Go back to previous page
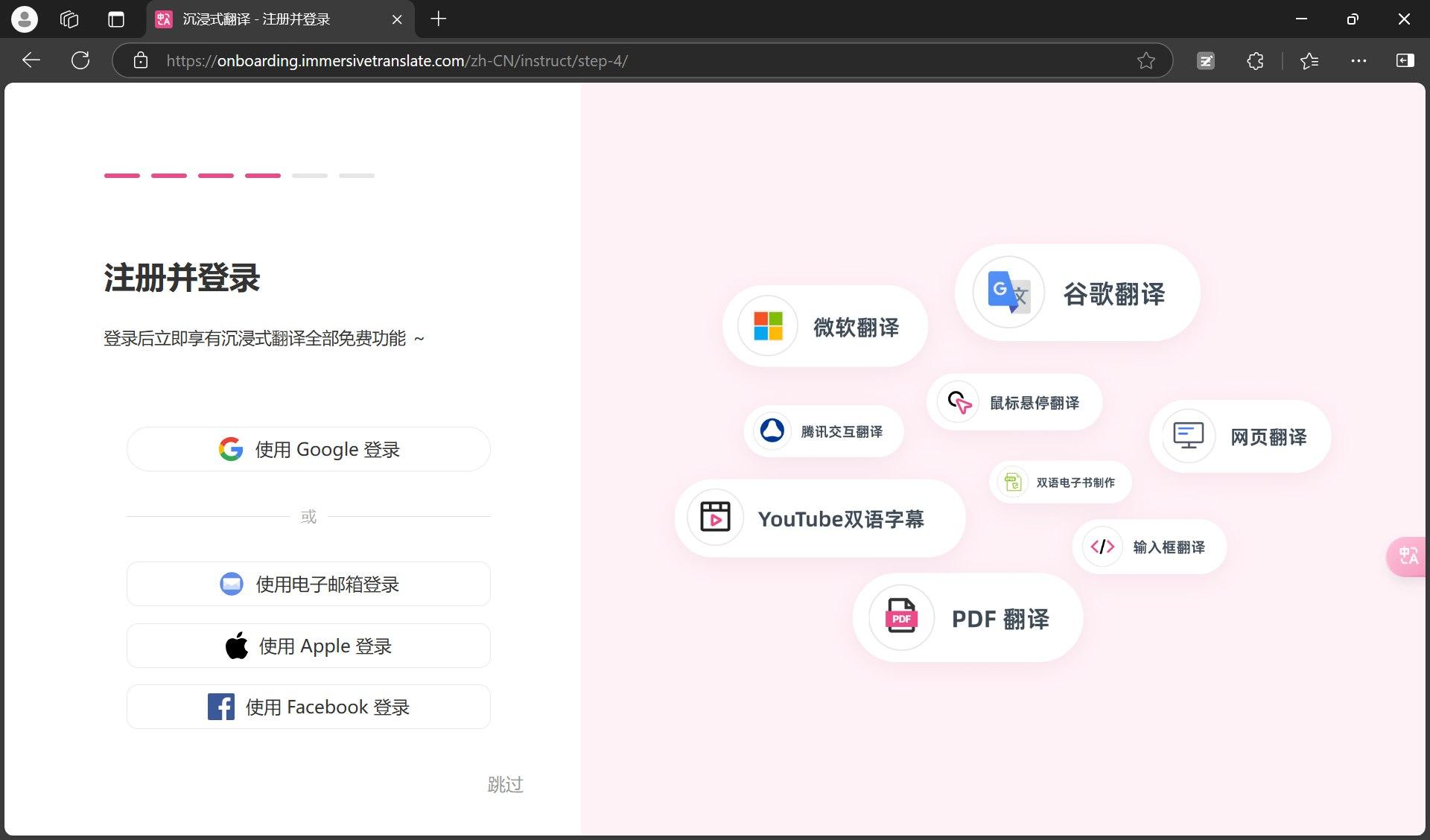This screenshot has height=840, width=1430. 31,61
